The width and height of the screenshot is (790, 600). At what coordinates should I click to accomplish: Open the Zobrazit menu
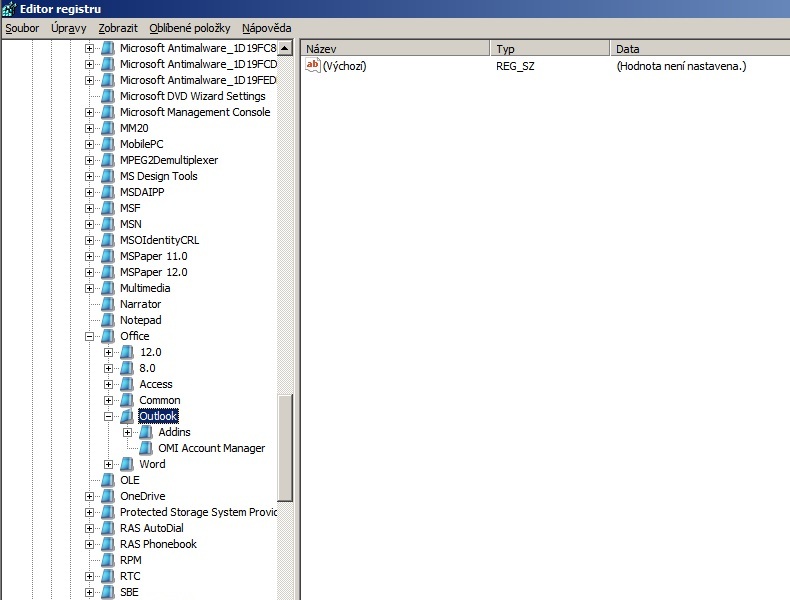pos(118,28)
